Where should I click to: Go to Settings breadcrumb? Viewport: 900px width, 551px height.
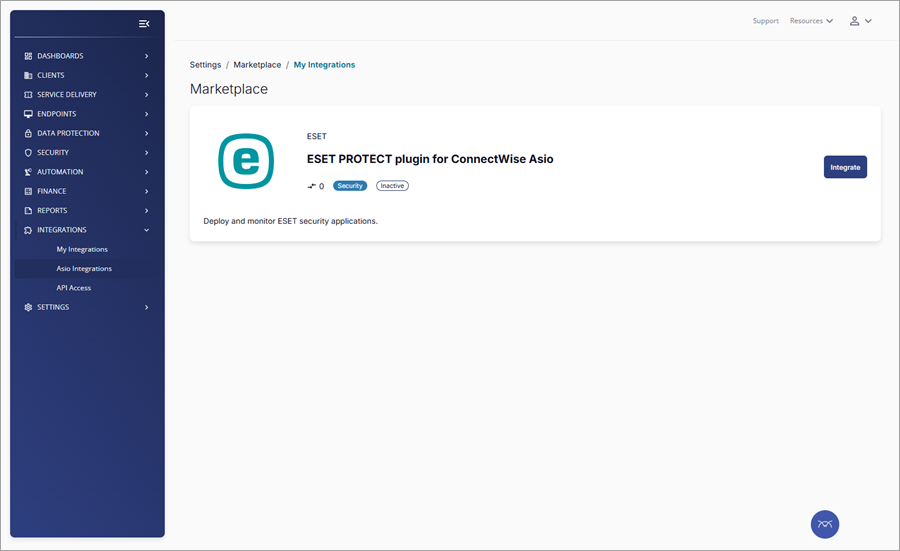pos(205,65)
